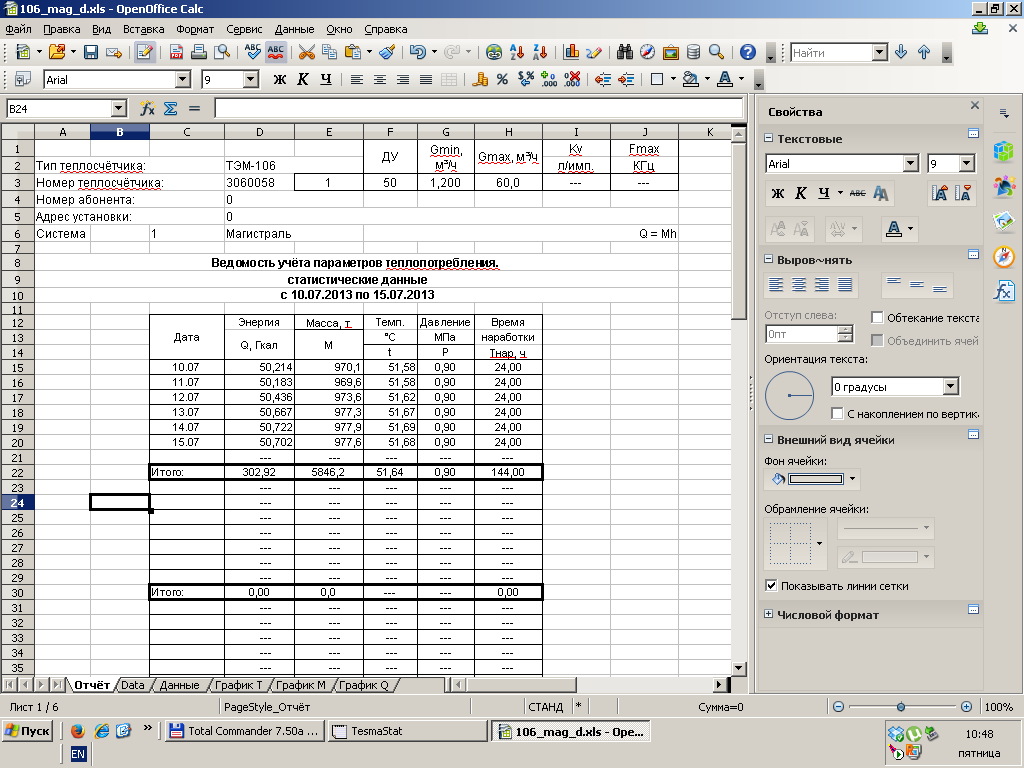The width and height of the screenshot is (1024, 768).
Task: Sort Ascending icon
Action: click(517, 52)
